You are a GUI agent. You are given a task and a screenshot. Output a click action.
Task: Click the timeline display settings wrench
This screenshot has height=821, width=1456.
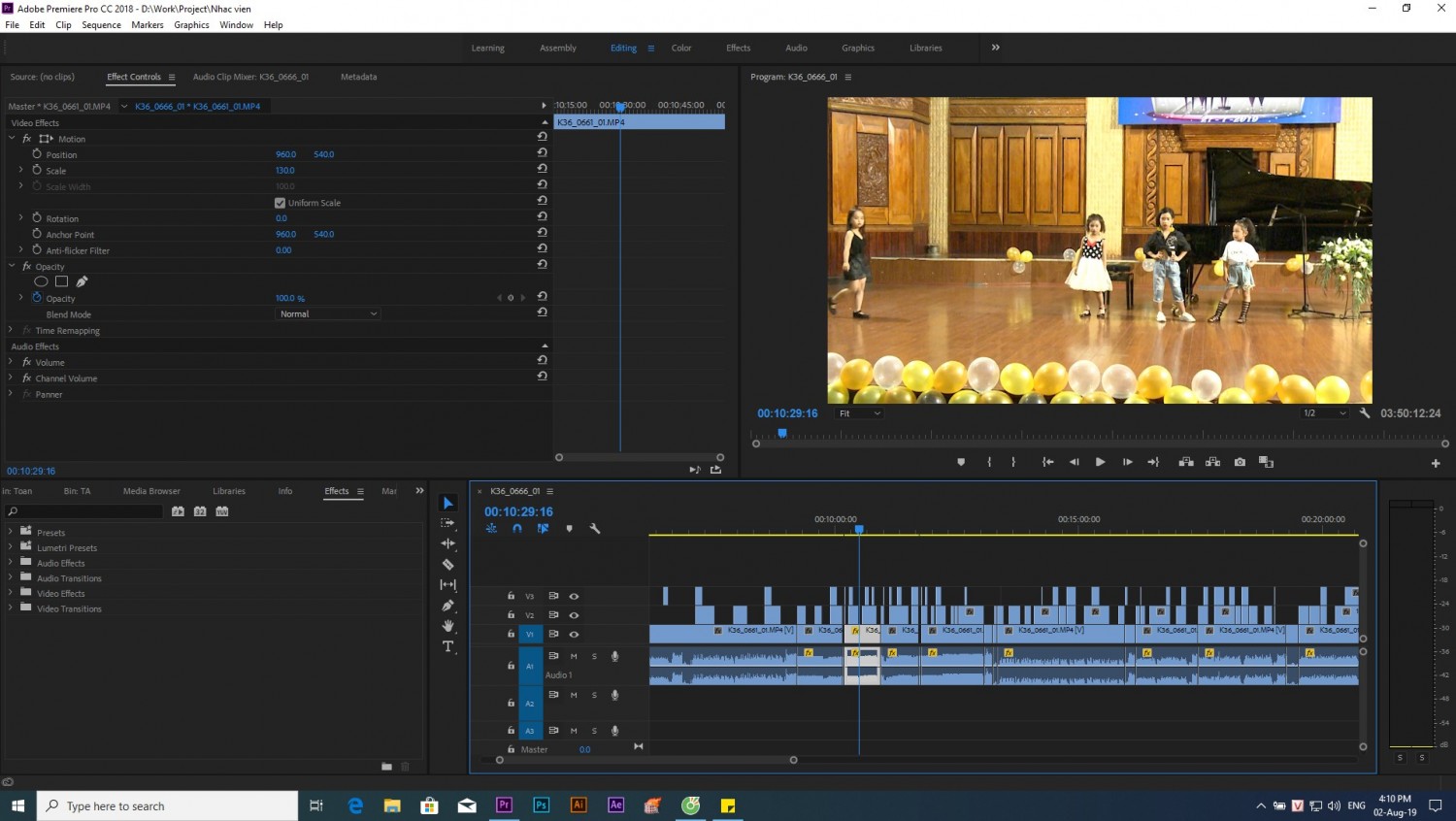(595, 529)
